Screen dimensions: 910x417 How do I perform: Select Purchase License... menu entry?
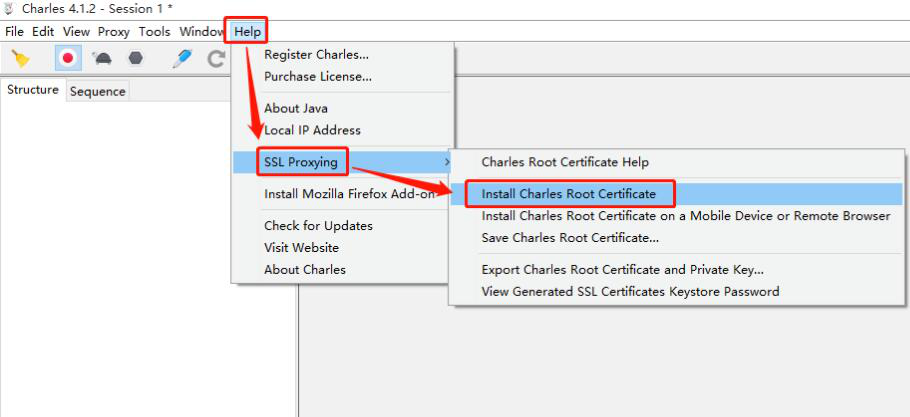(x=342, y=77)
